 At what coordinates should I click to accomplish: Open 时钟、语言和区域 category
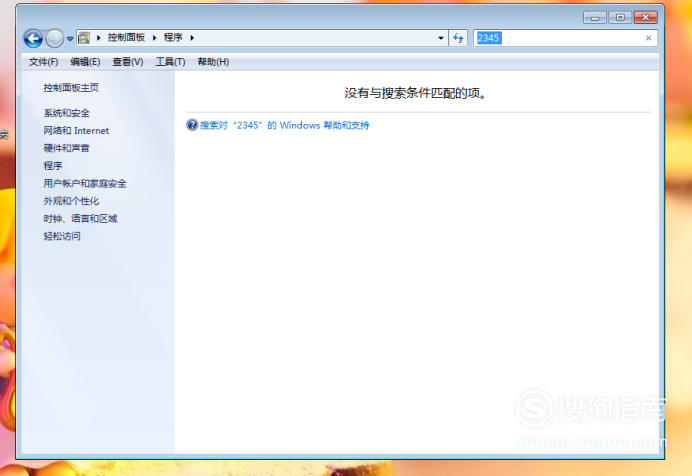[80, 219]
